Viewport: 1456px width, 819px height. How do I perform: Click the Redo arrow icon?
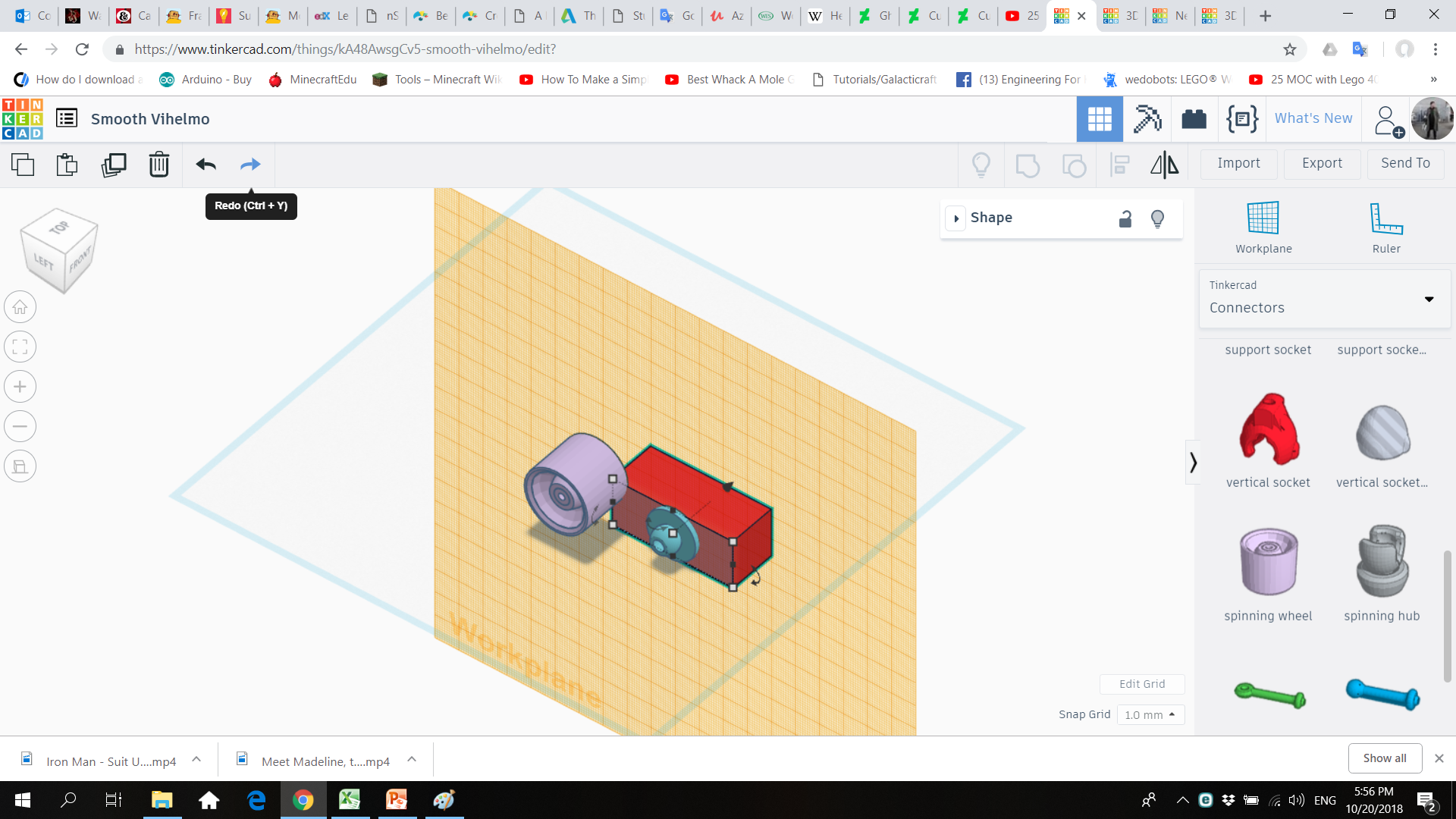(250, 165)
